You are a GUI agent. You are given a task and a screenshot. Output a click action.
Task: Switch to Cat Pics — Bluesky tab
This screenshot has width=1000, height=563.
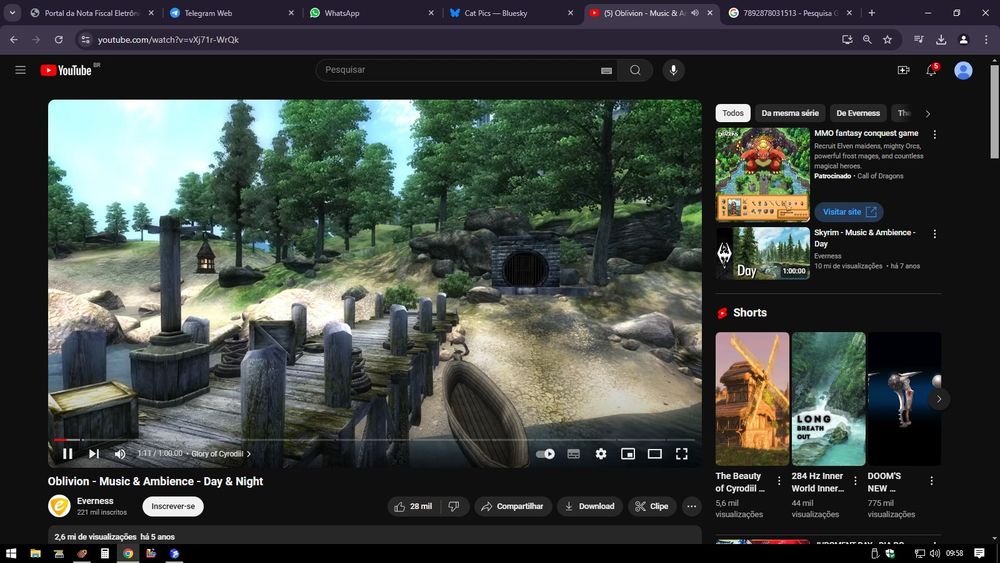(510, 13)
